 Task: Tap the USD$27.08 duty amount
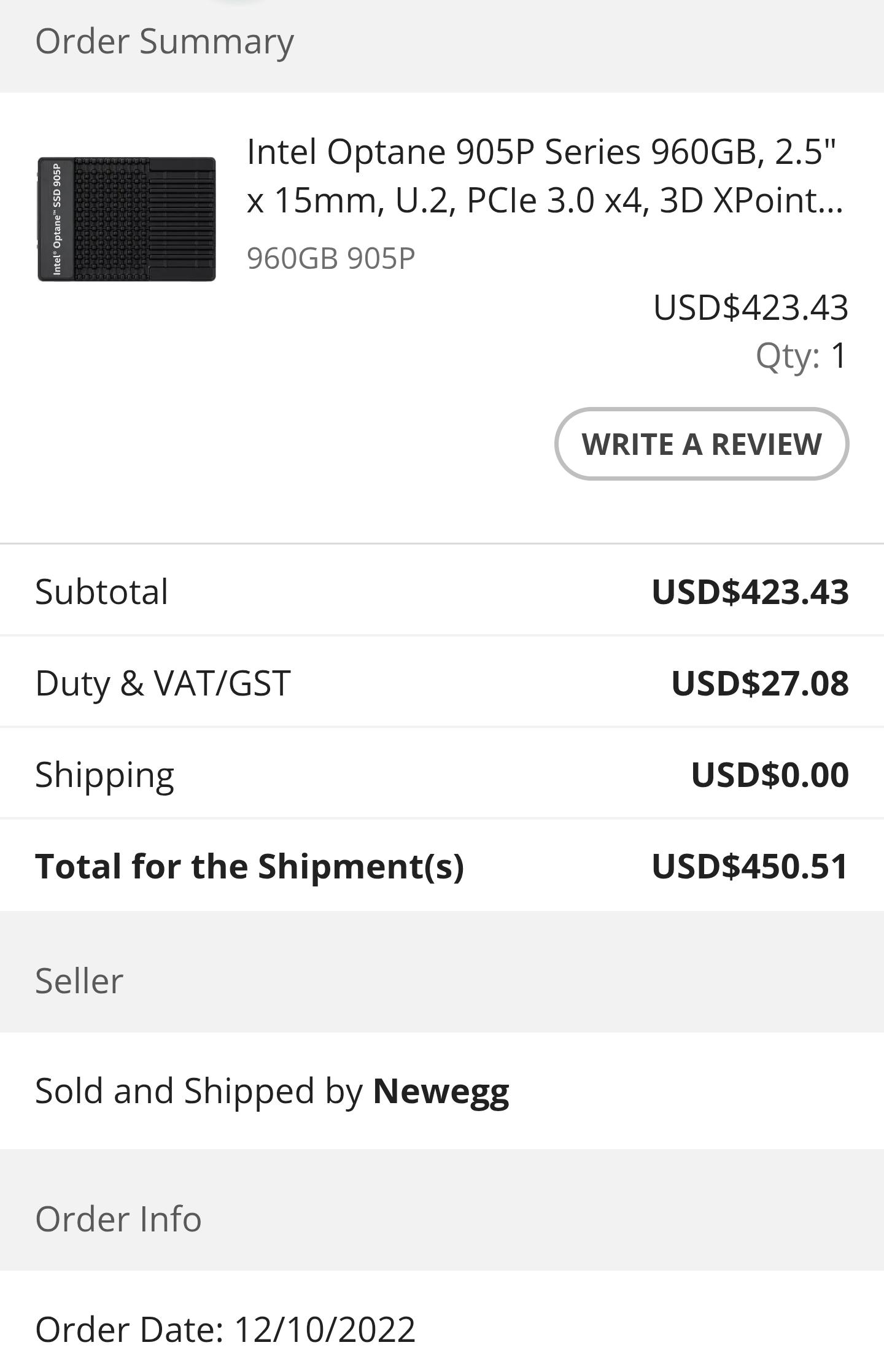tap(759, 683)
